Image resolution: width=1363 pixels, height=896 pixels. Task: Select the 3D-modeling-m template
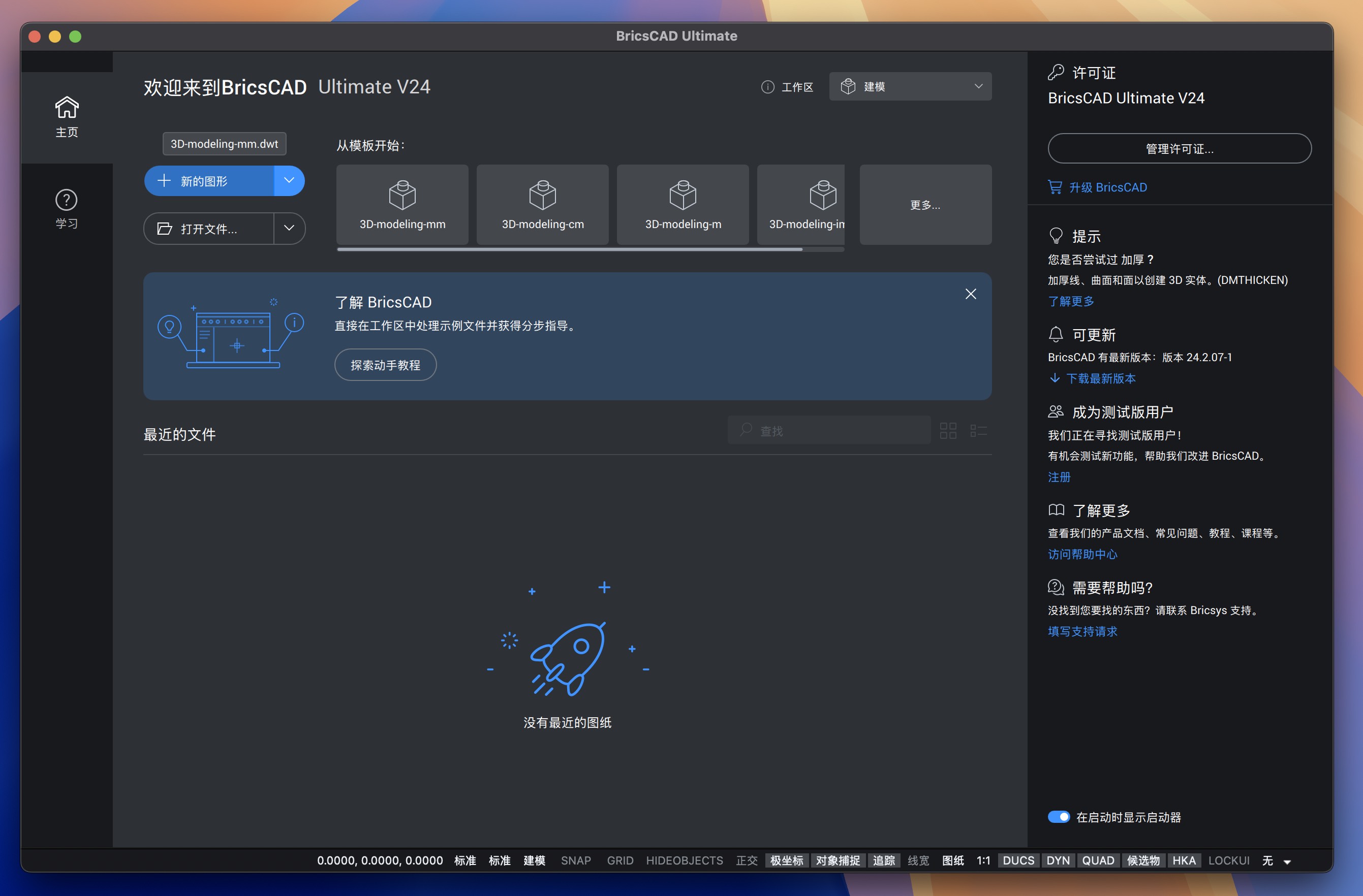pyautogui.click(x=683, y=204)
